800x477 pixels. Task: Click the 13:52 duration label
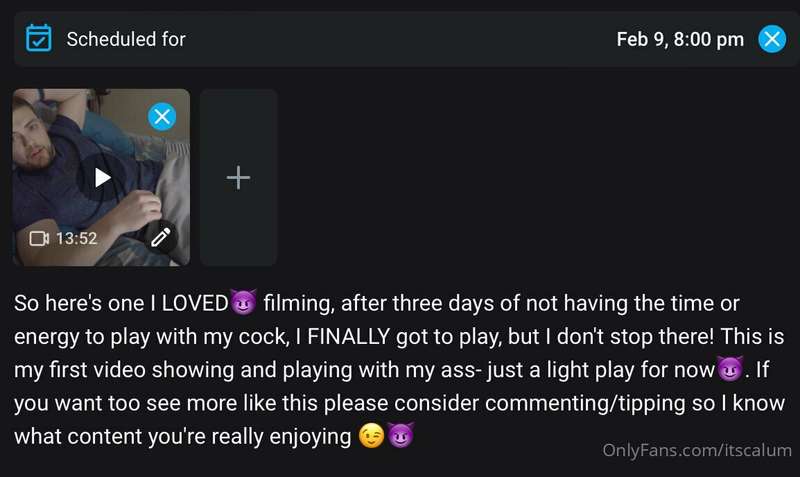(x=77, y=239)
